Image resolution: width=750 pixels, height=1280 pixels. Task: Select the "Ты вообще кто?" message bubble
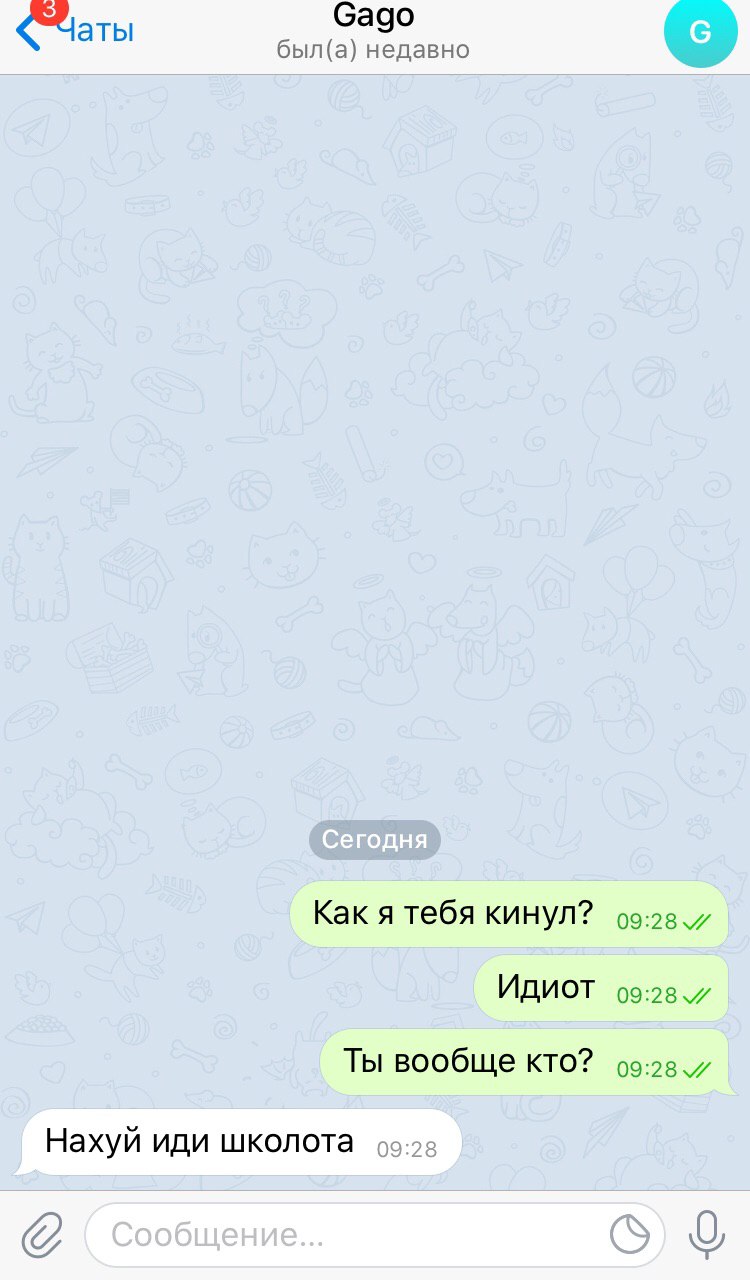click(x=524, y=1062)
